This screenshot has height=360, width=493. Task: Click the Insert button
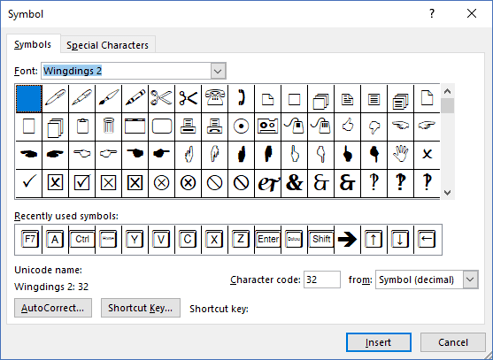click(379, 342)
